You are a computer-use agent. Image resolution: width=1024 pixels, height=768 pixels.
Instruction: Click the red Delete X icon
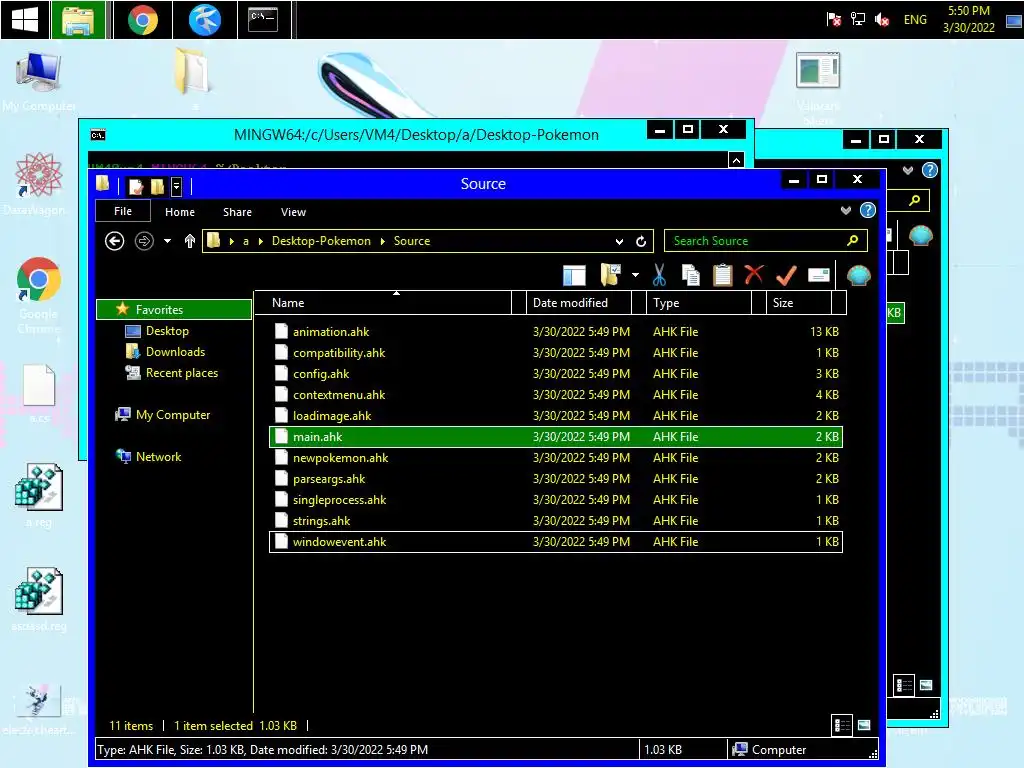(x=754, y=274)
